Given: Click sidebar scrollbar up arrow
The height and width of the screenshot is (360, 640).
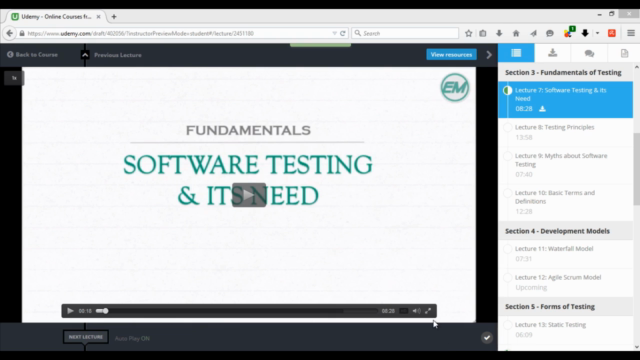Looking at the screenshot, I should click(x=637, y=67).
